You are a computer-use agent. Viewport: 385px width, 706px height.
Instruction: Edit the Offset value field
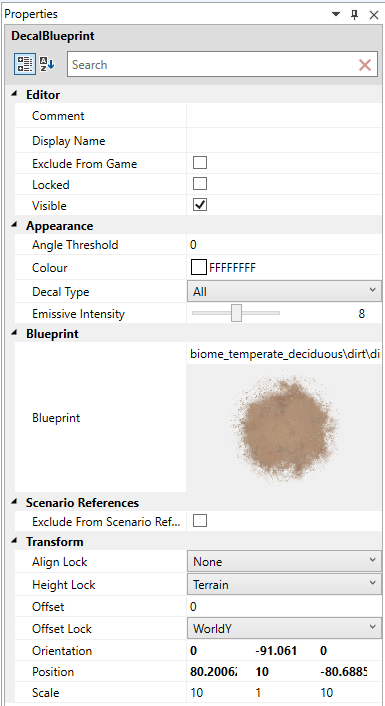284,606
